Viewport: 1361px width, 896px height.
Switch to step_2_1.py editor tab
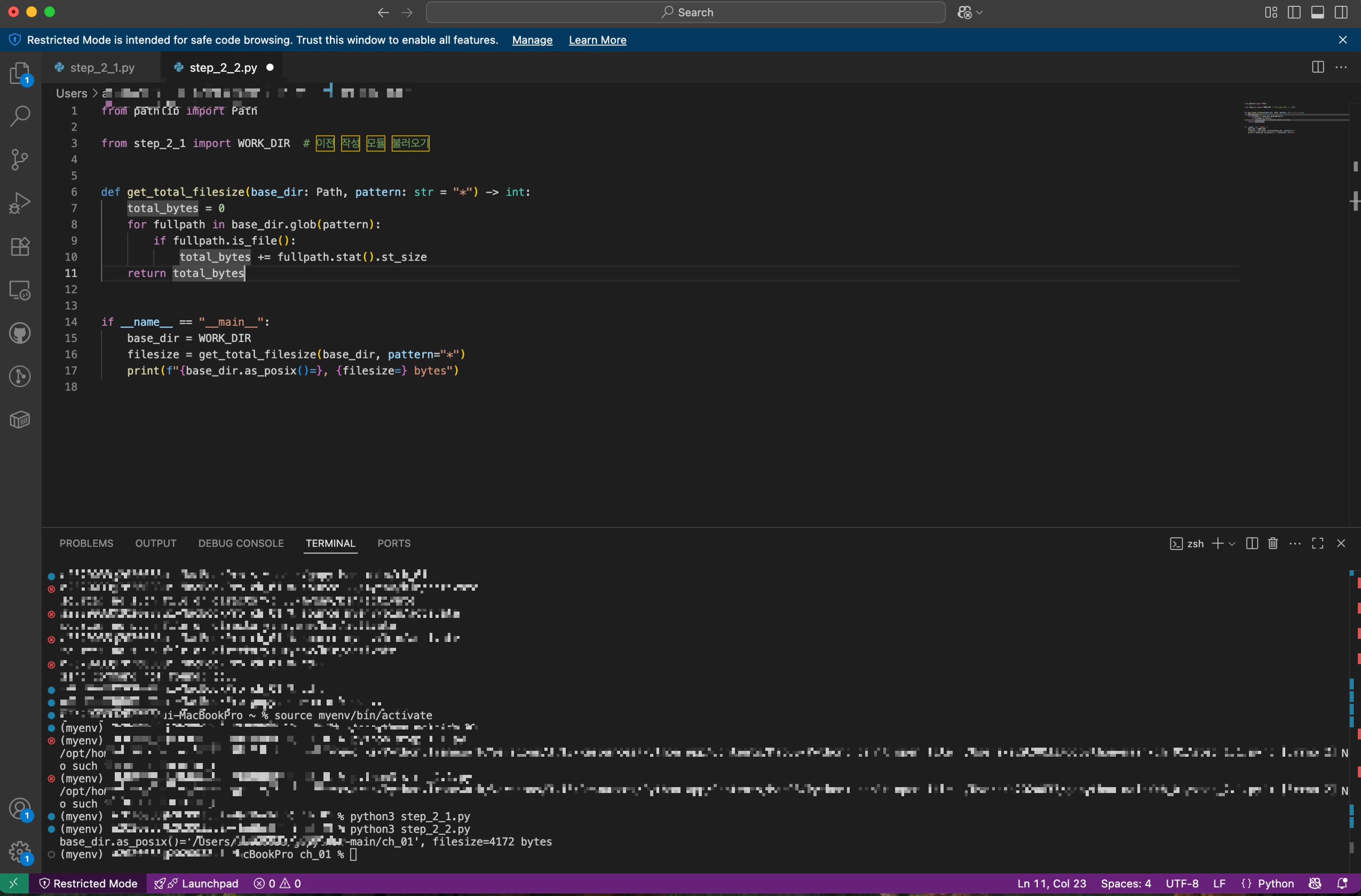(x=102, y=68)
